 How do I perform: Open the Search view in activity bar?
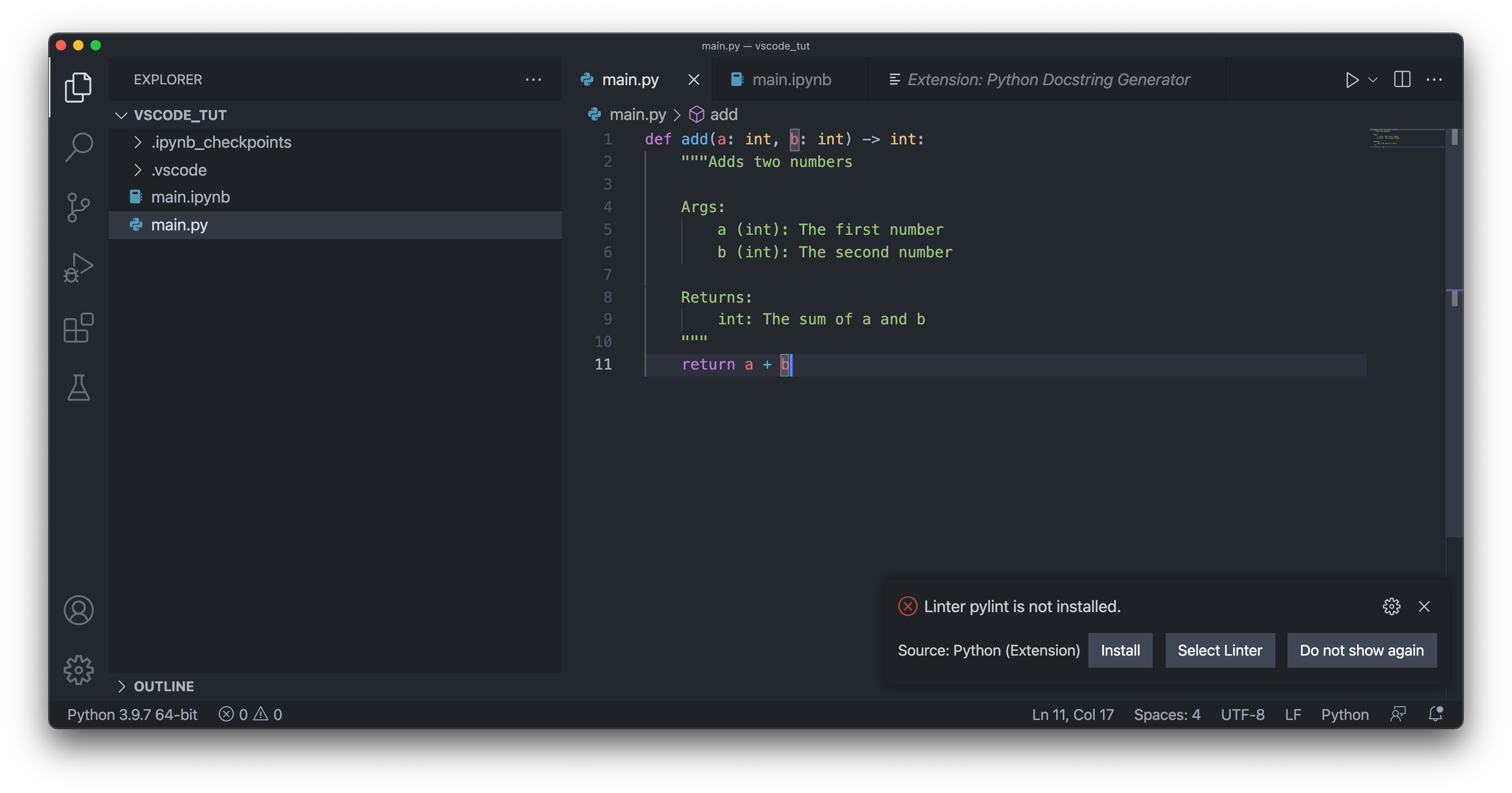click(x=79, y=147)
